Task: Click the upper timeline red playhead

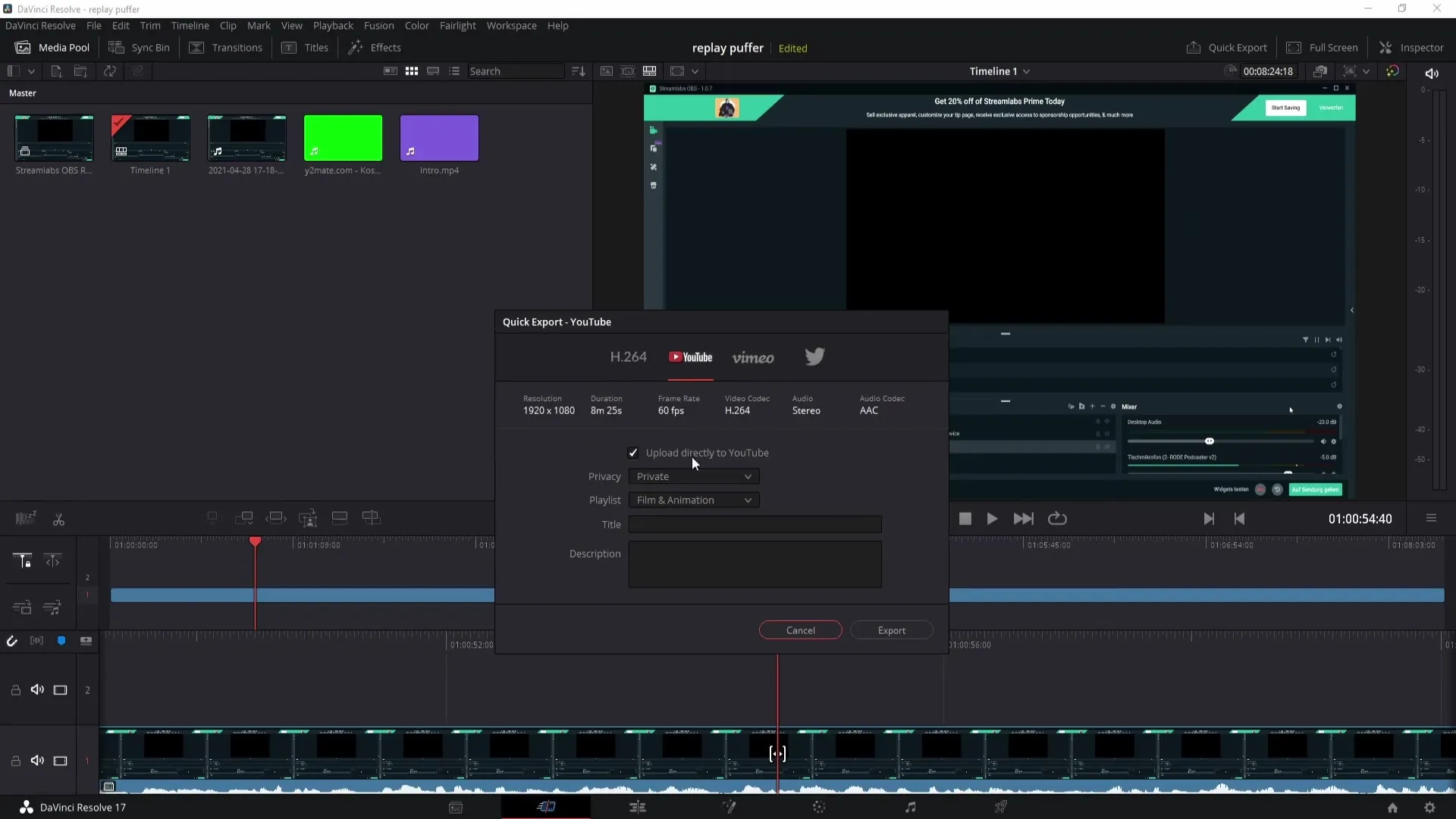Action: 256,541
